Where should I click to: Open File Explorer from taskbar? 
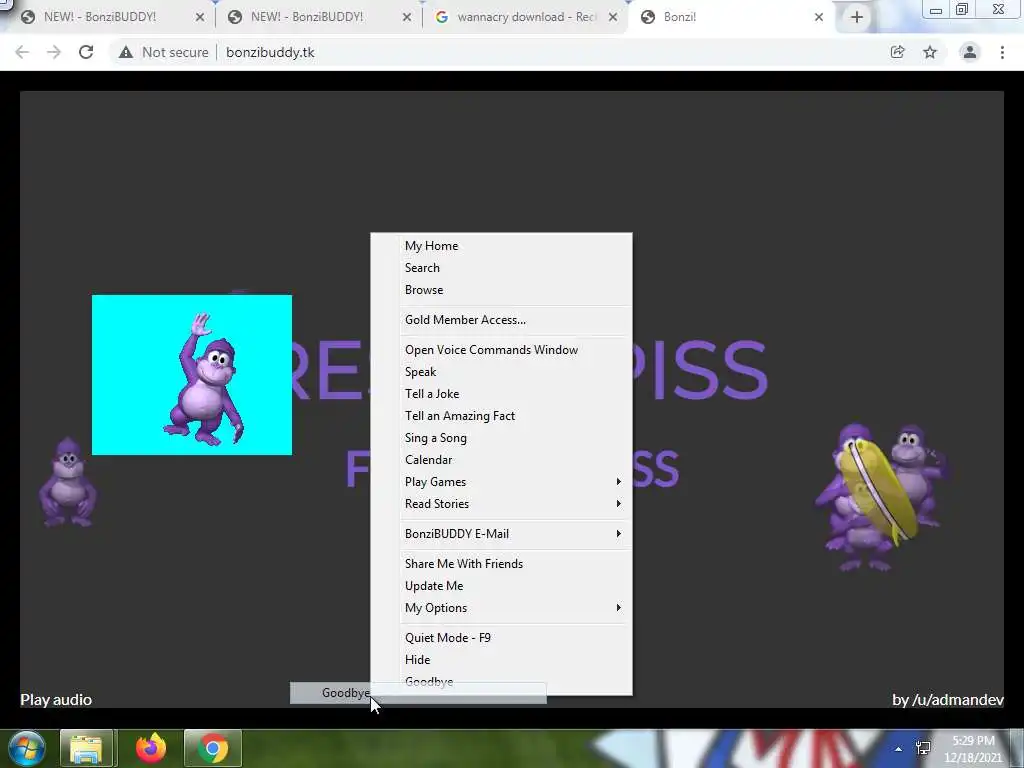[x=86, y=748]
